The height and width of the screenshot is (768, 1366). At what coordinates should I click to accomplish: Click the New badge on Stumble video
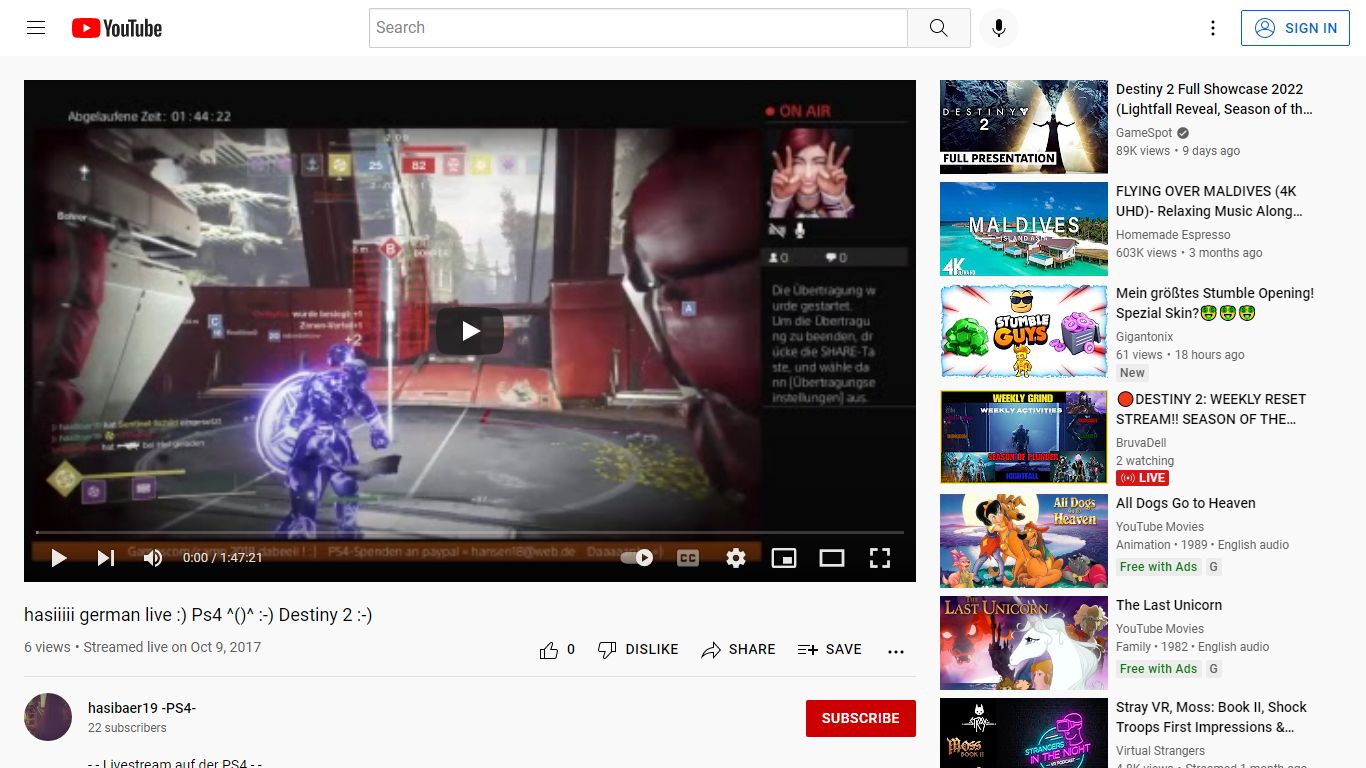pyautogui.click(x=1132, y=373)
